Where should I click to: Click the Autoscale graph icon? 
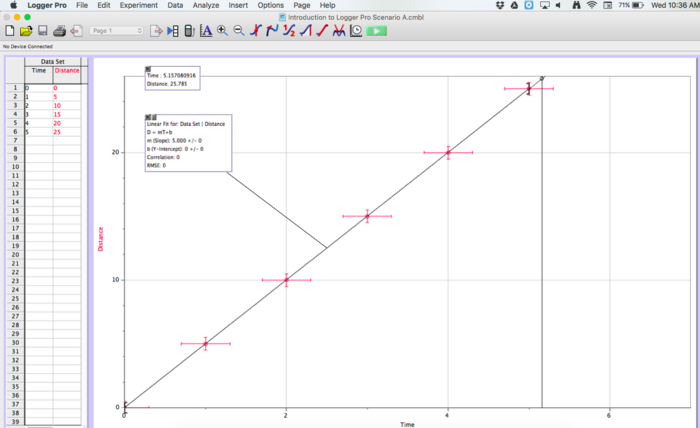click(205, 31)
